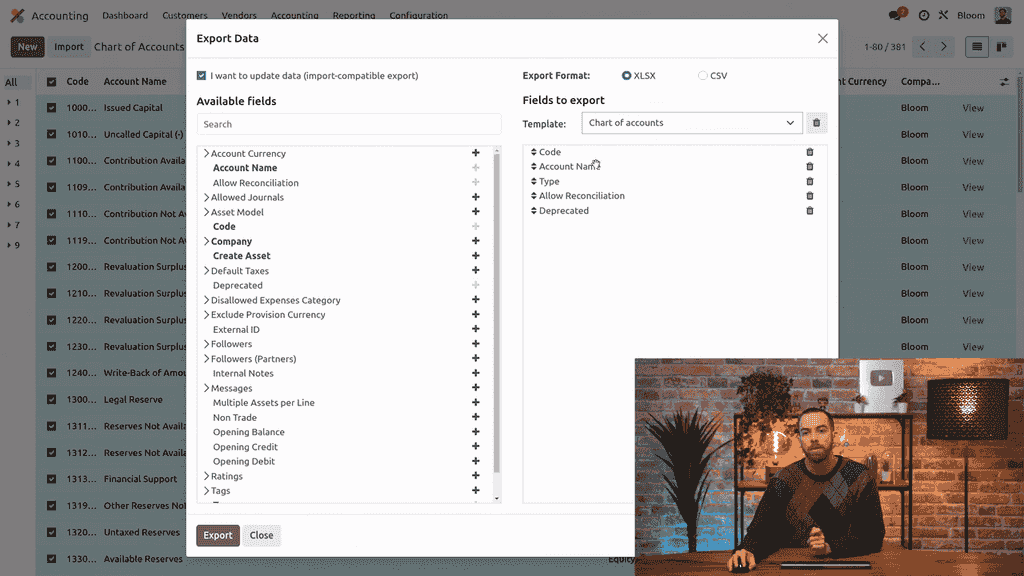This screenshot has height=576, width=1024.
Task: Open the messages notification icon
Action: (x=897, y=16)
